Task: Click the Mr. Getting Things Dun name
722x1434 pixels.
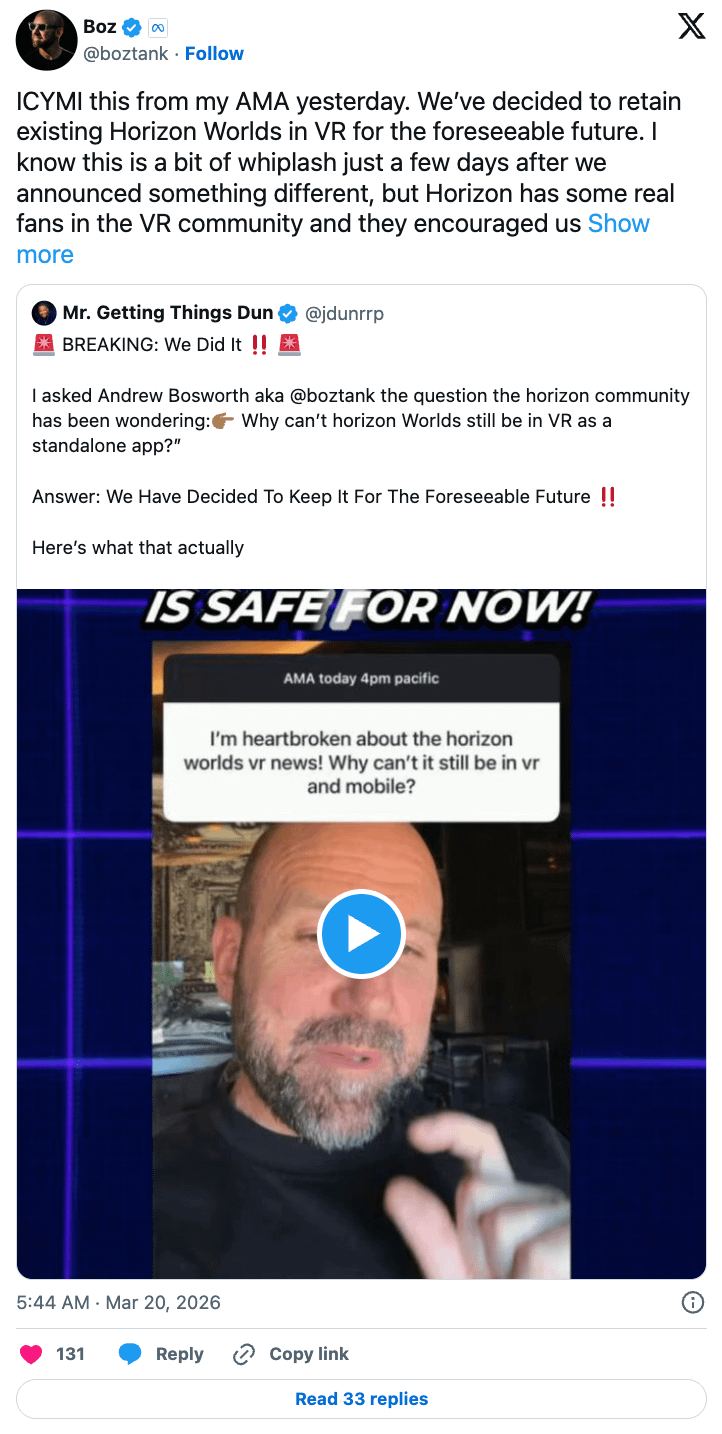Action: point(168,314)
